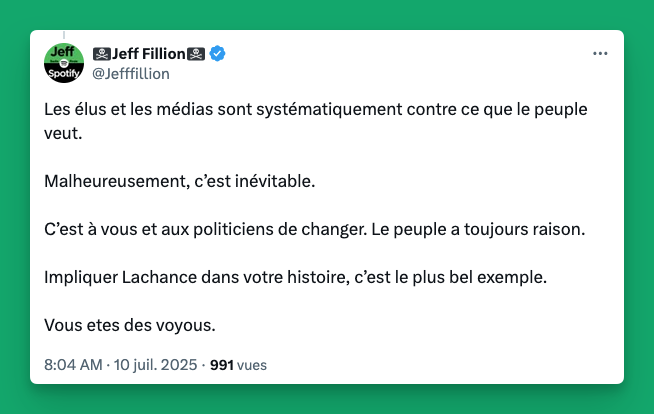Viewport: 654px width, 414px height.
Task: Click the word vues beside the count
Action: tap(252, 365)
